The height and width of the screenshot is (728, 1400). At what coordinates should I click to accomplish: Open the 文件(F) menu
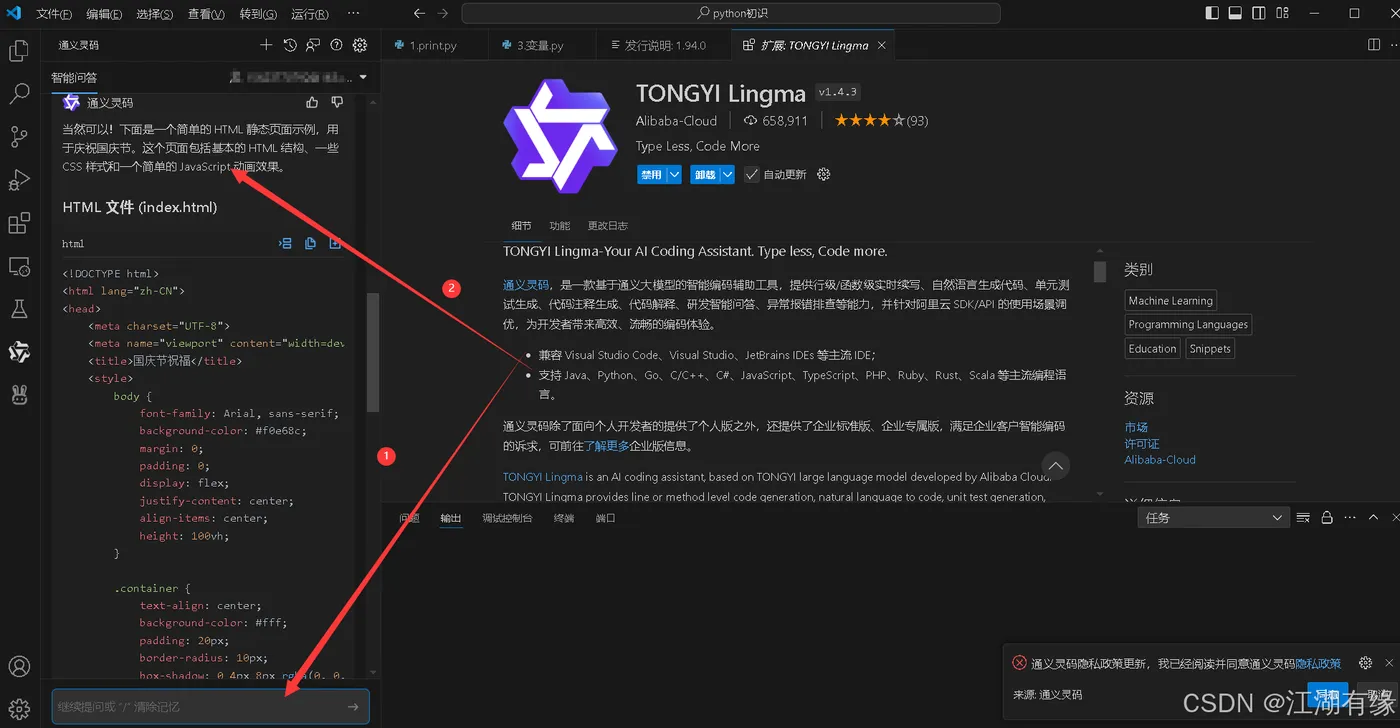(54, 14)
